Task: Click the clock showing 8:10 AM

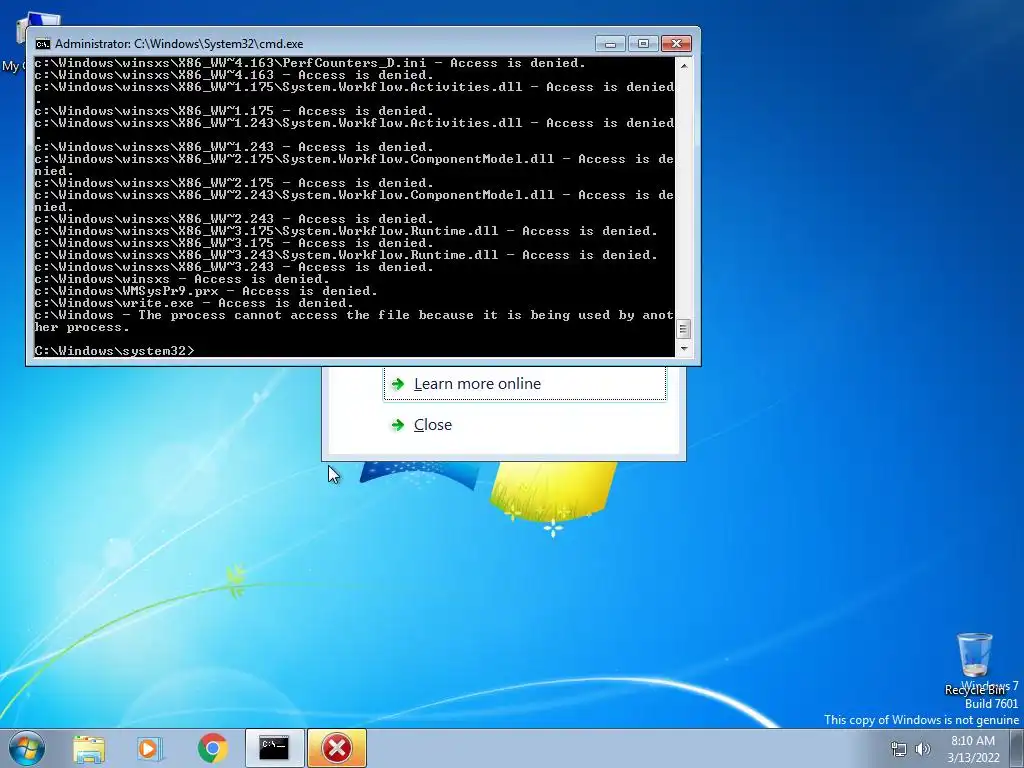Action: click(x=972, y=741)
